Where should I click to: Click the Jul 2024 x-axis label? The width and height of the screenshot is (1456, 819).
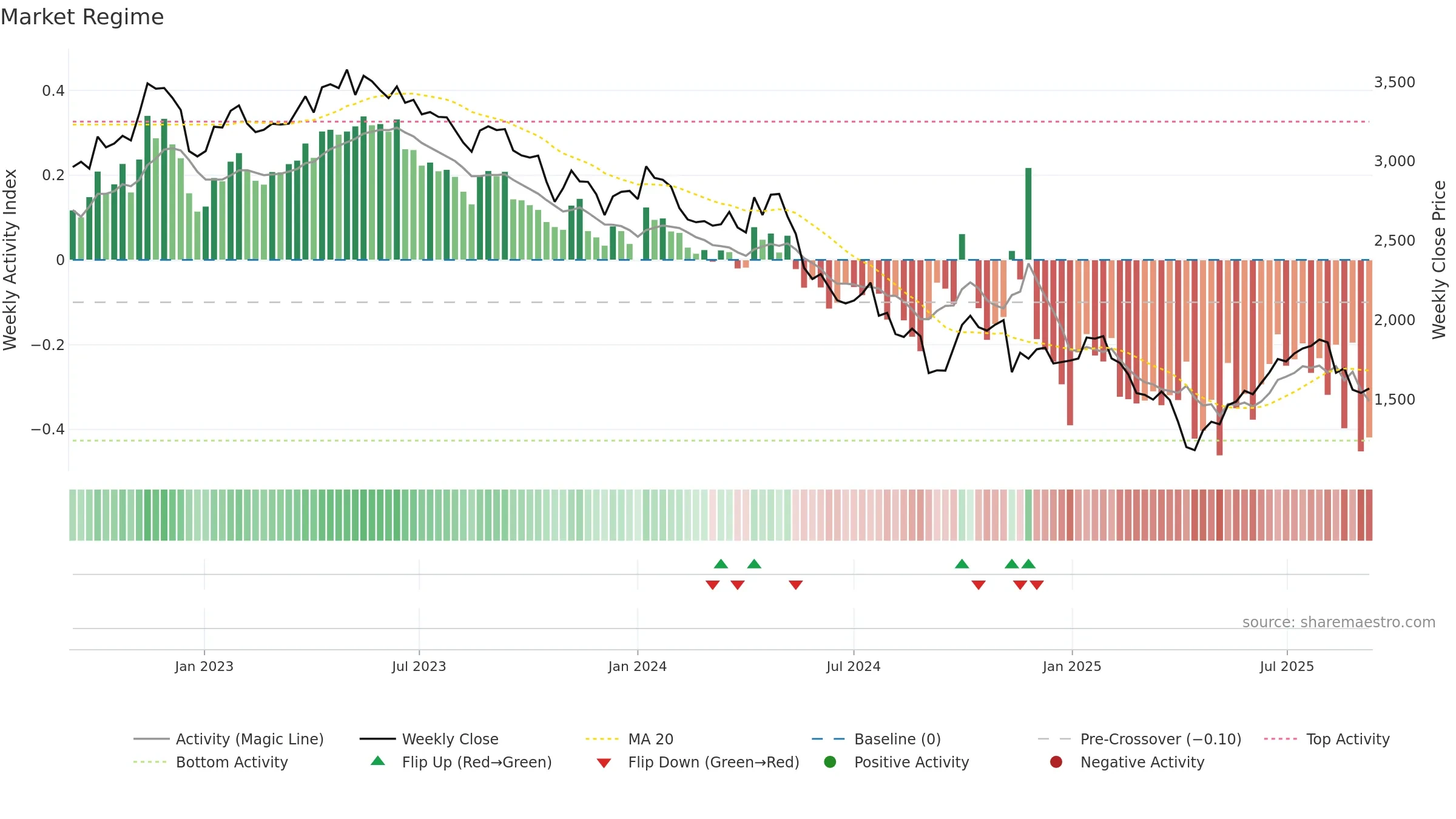click(x=853, y=666)
